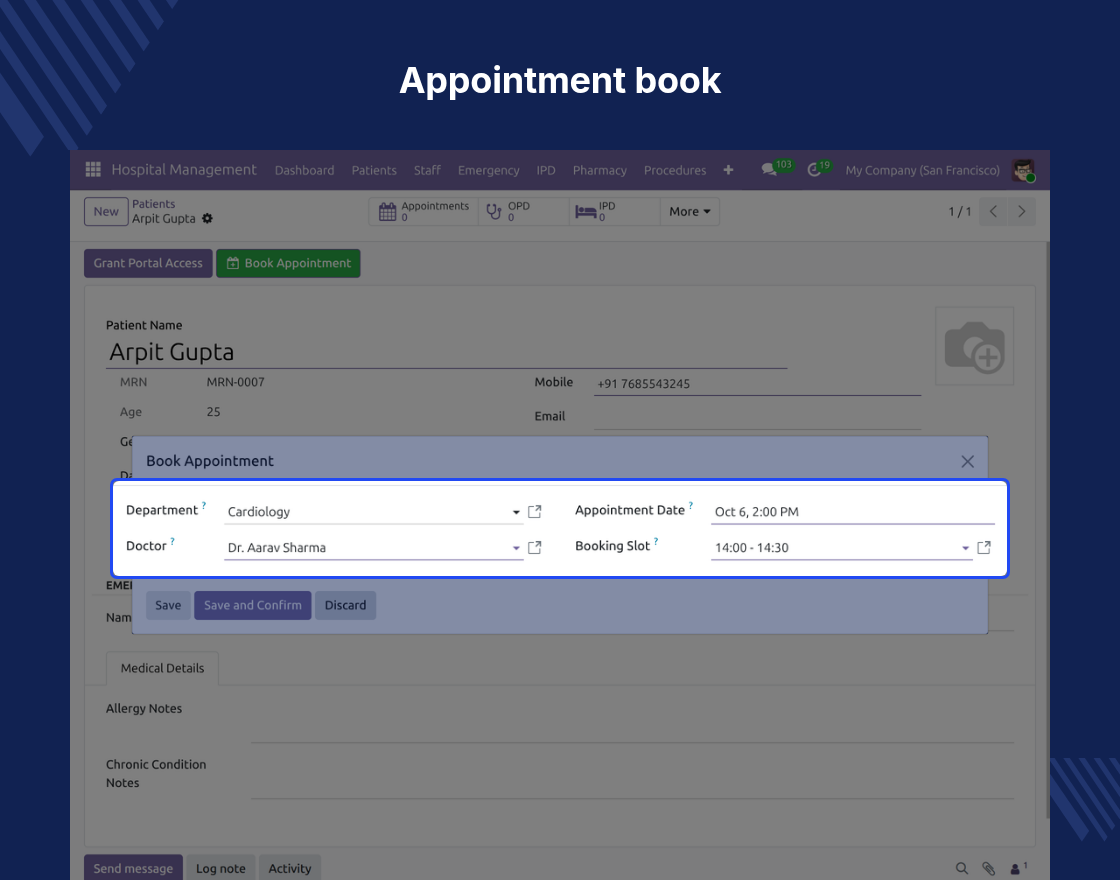Open the messages icon with 103 badge
The image size is (1120, 880).
tap(769, 170)
